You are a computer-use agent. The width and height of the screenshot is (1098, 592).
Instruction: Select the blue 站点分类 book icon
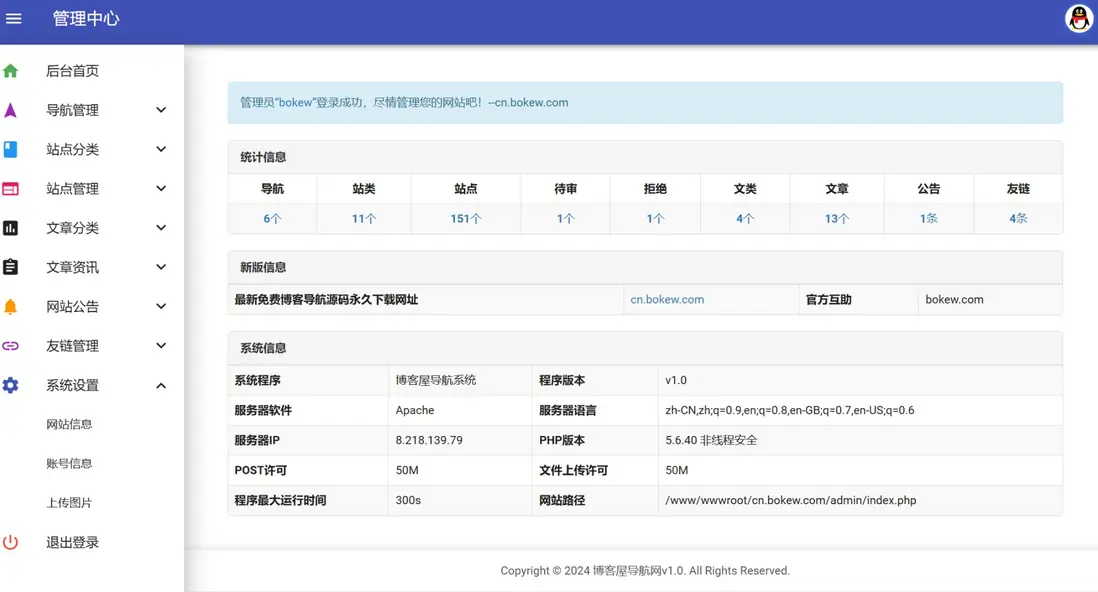9,149
